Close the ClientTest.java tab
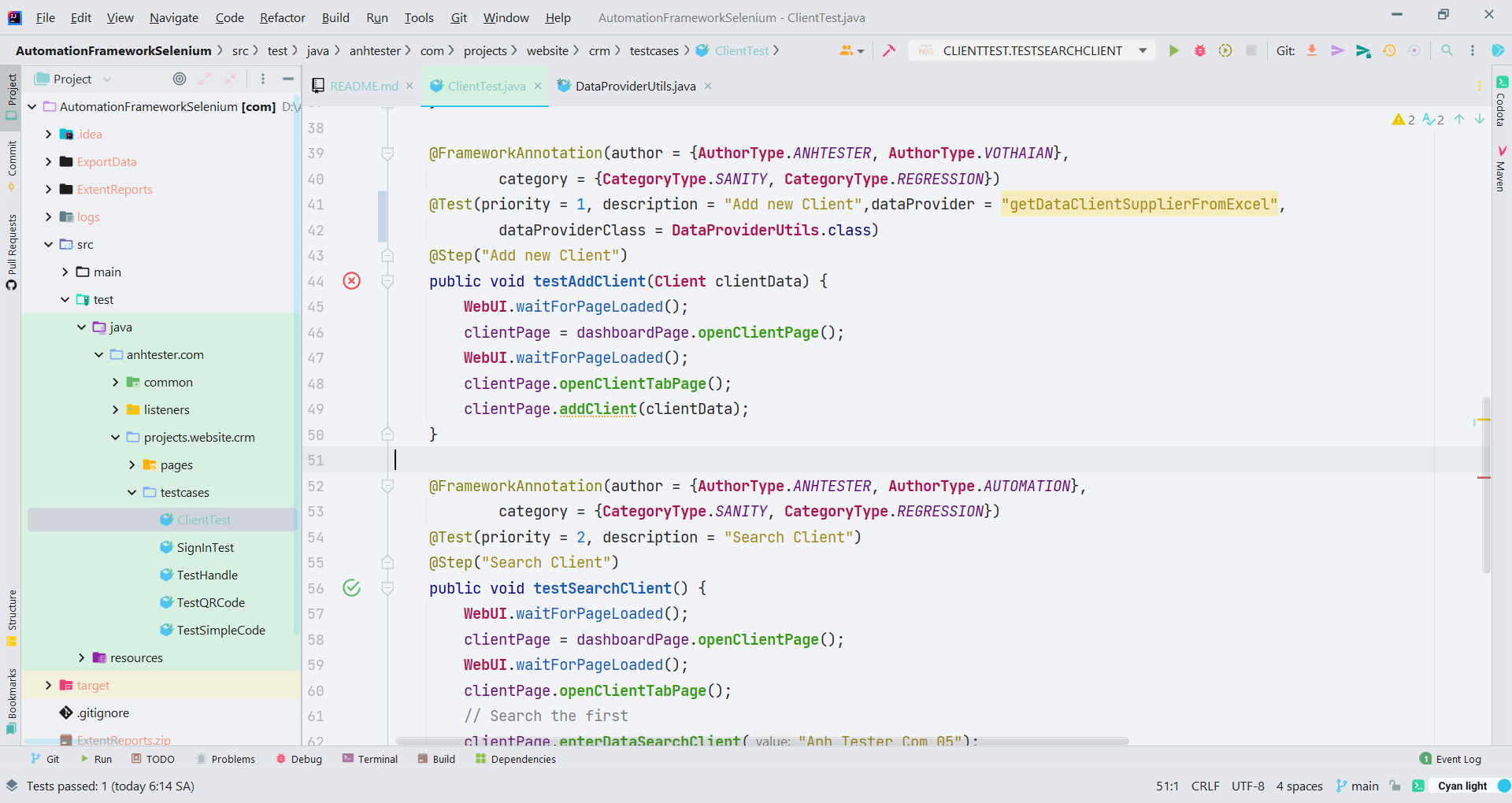1512x803 pixels. pos(538,86)
